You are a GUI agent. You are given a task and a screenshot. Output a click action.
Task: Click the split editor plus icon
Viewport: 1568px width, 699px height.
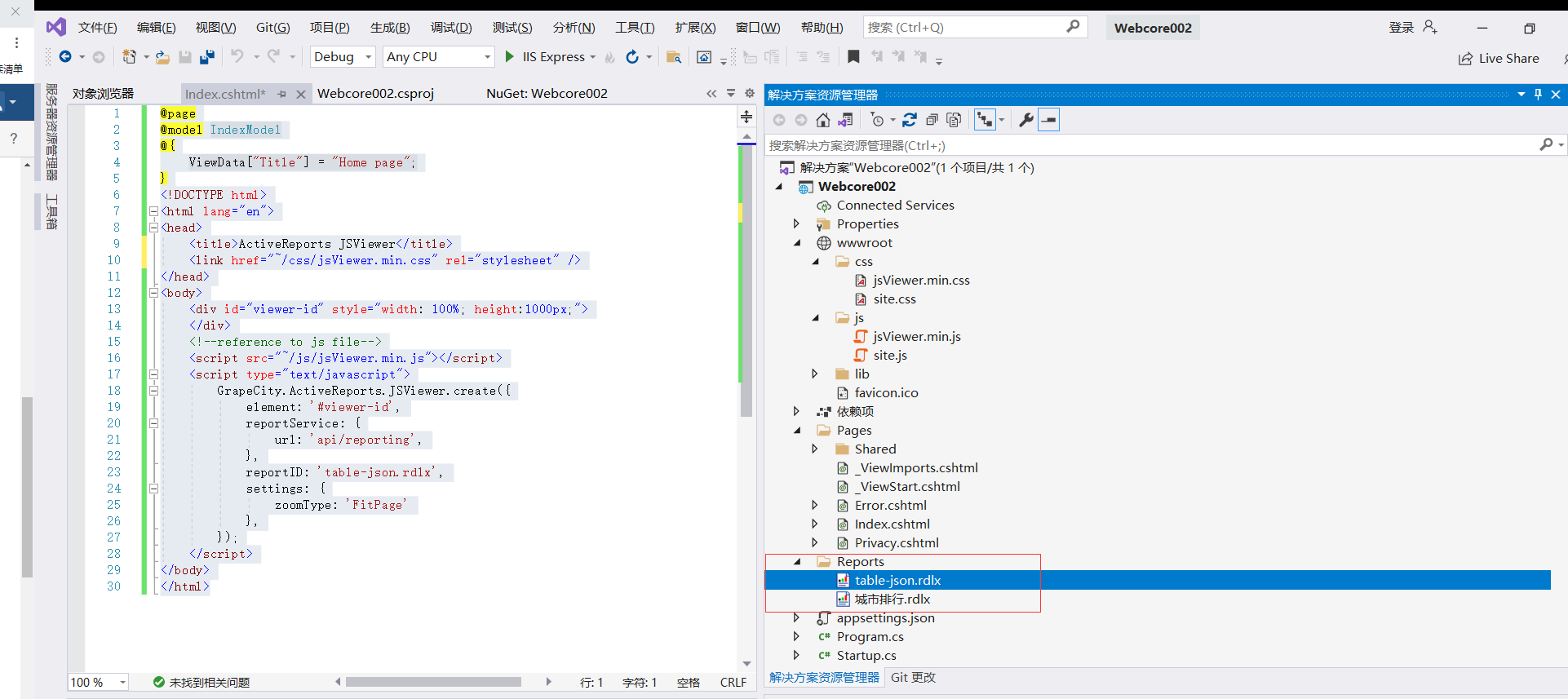[x=746, y=117]
